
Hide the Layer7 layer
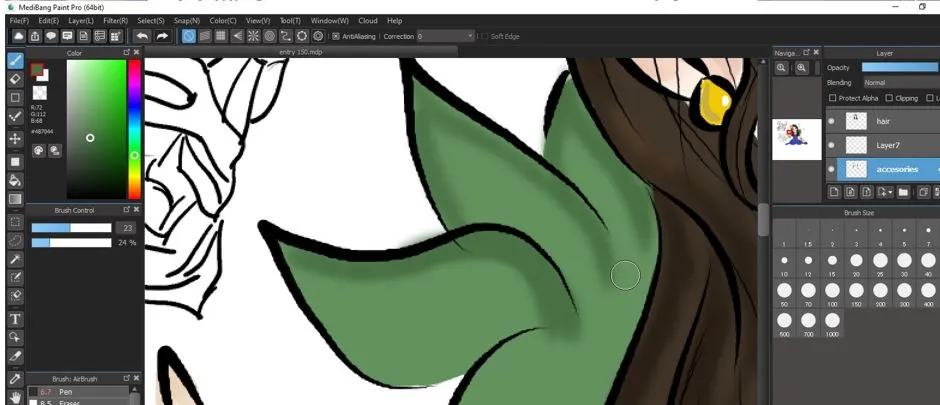[x=831, y=145]
